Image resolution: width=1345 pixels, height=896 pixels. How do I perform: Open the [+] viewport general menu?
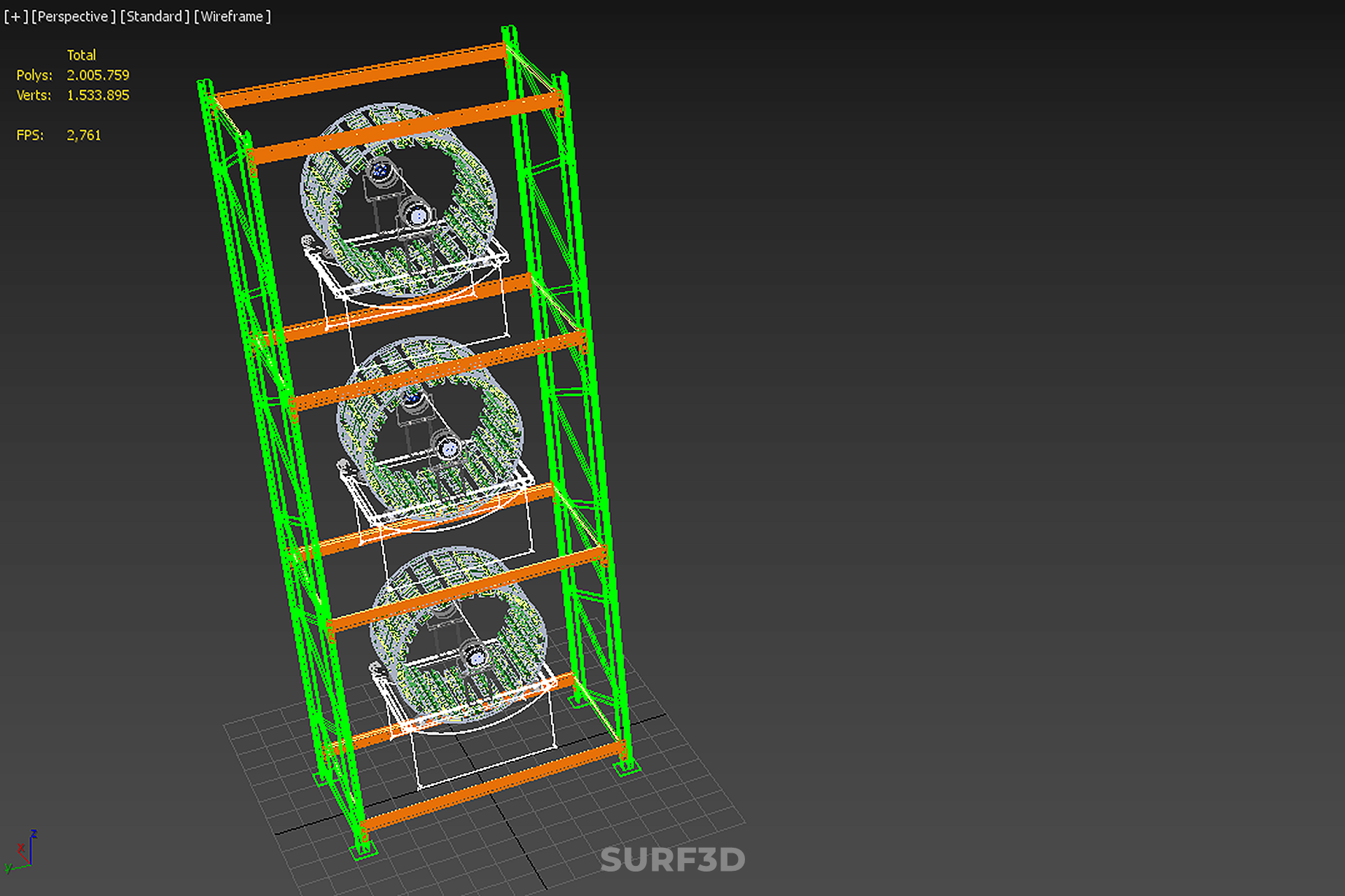click(x=15, y=16)
